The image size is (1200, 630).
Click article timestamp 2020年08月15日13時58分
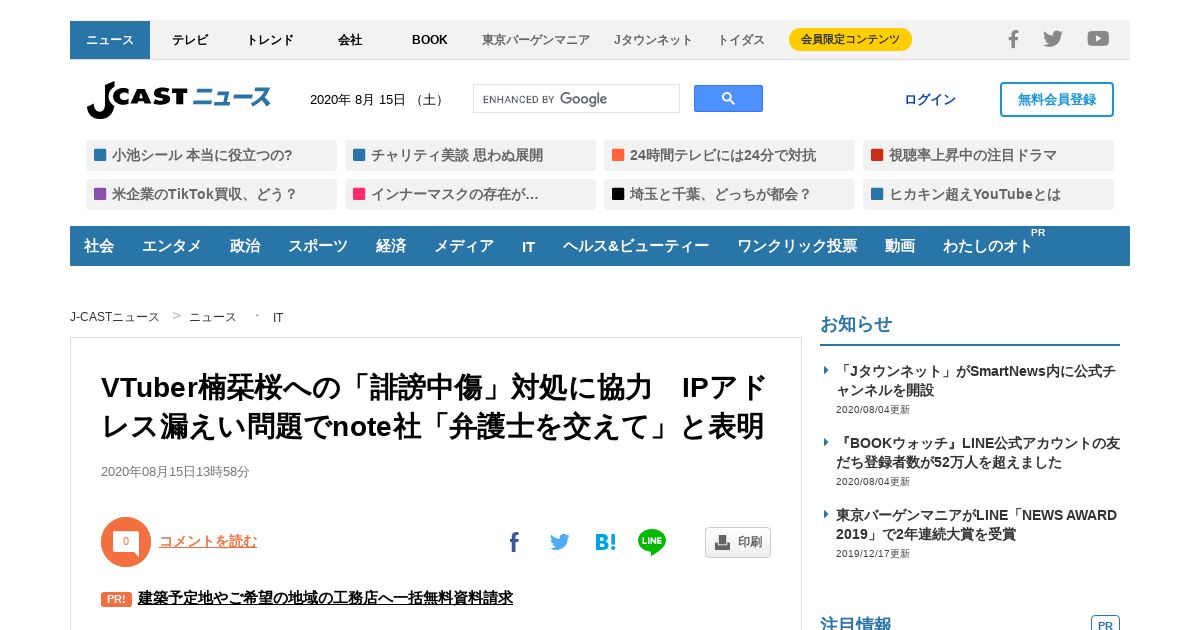pyautogui.click(x=175, y=472)
